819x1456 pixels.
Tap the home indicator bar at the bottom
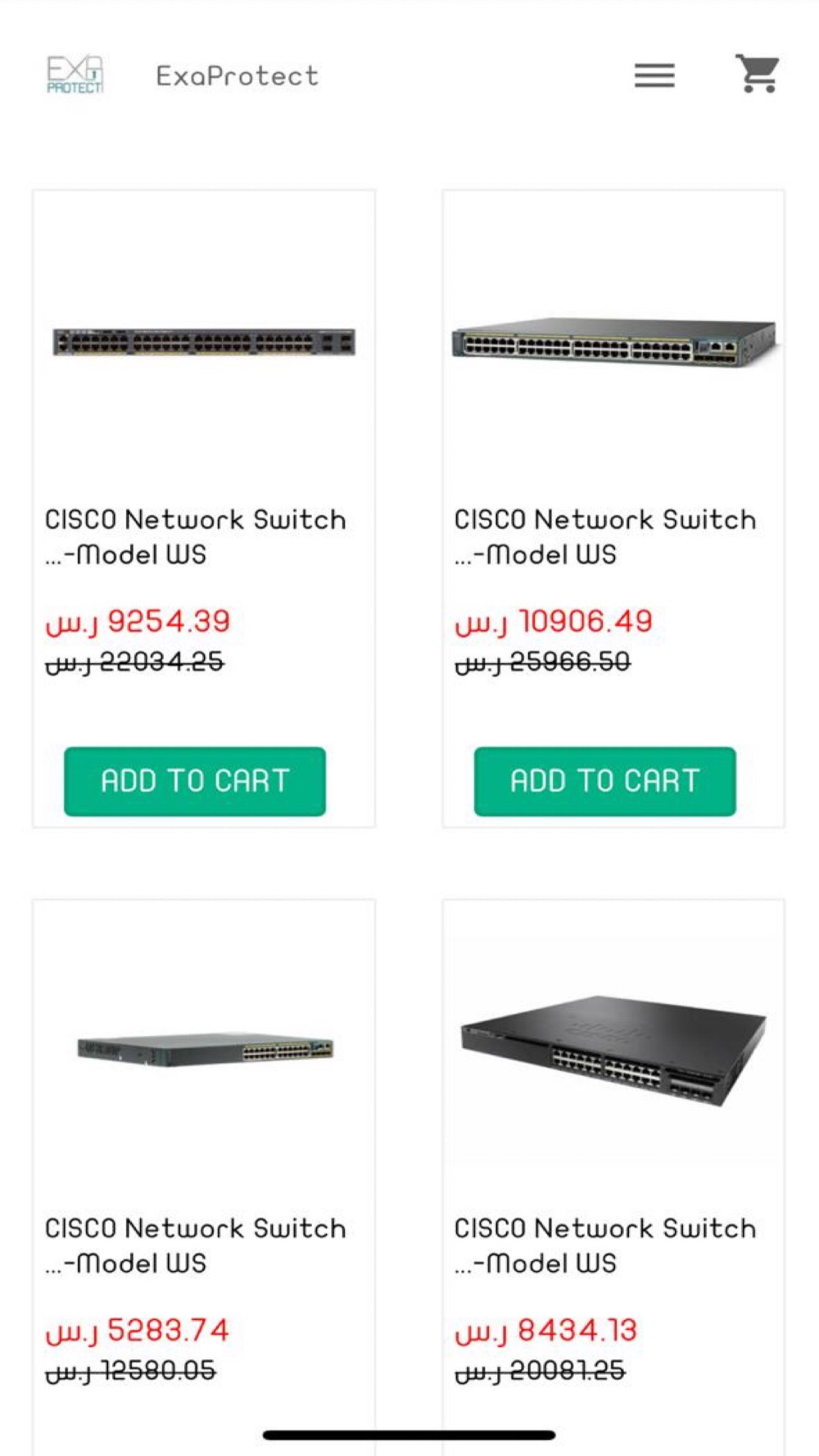(409, 1435)
